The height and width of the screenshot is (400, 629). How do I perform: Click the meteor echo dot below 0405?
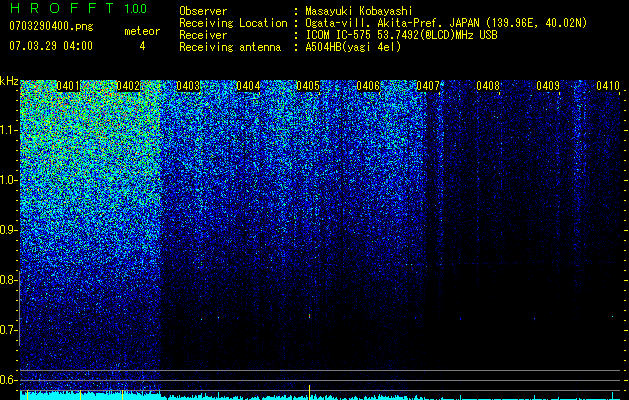[309, 316]
